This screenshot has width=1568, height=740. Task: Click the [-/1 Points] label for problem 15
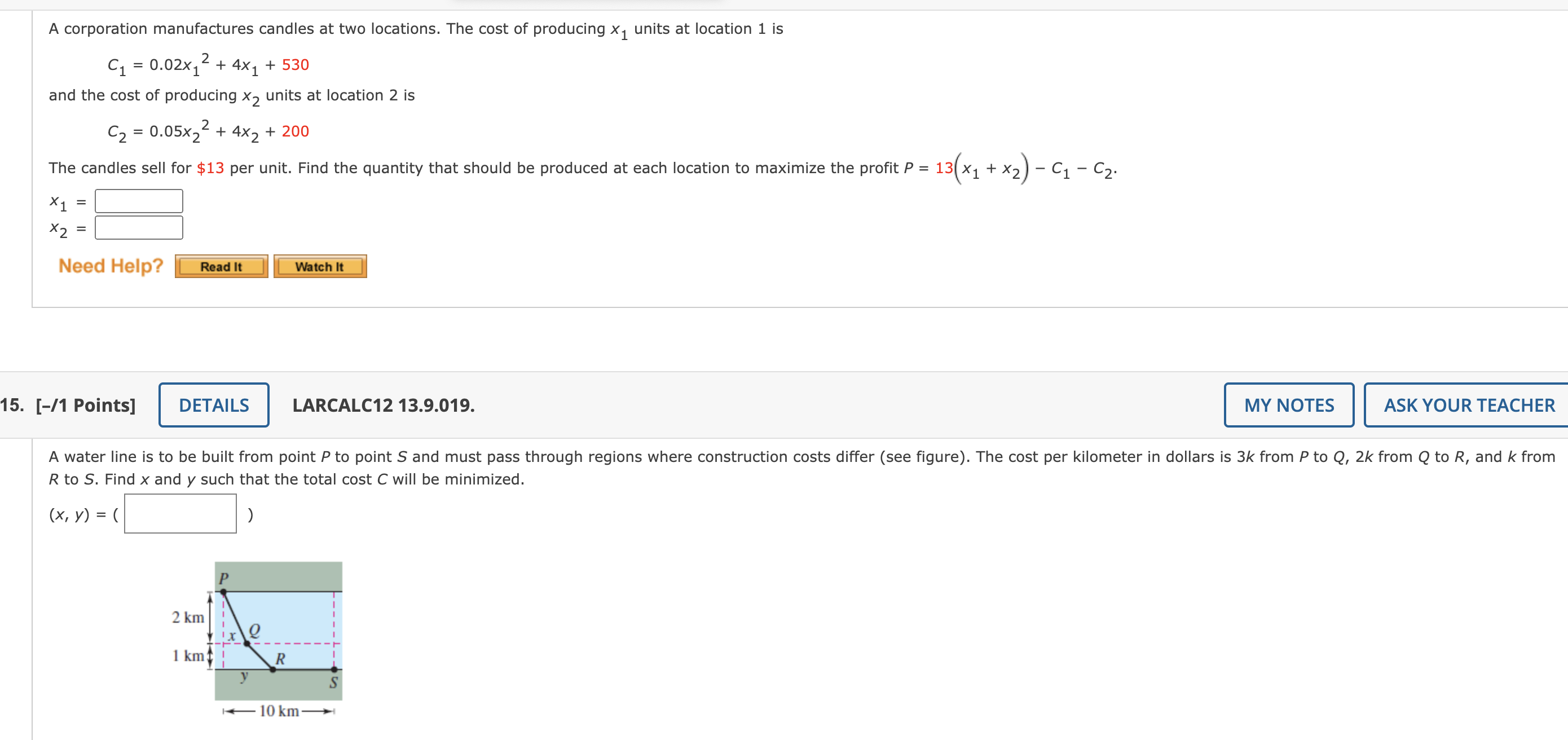(85, 405)
